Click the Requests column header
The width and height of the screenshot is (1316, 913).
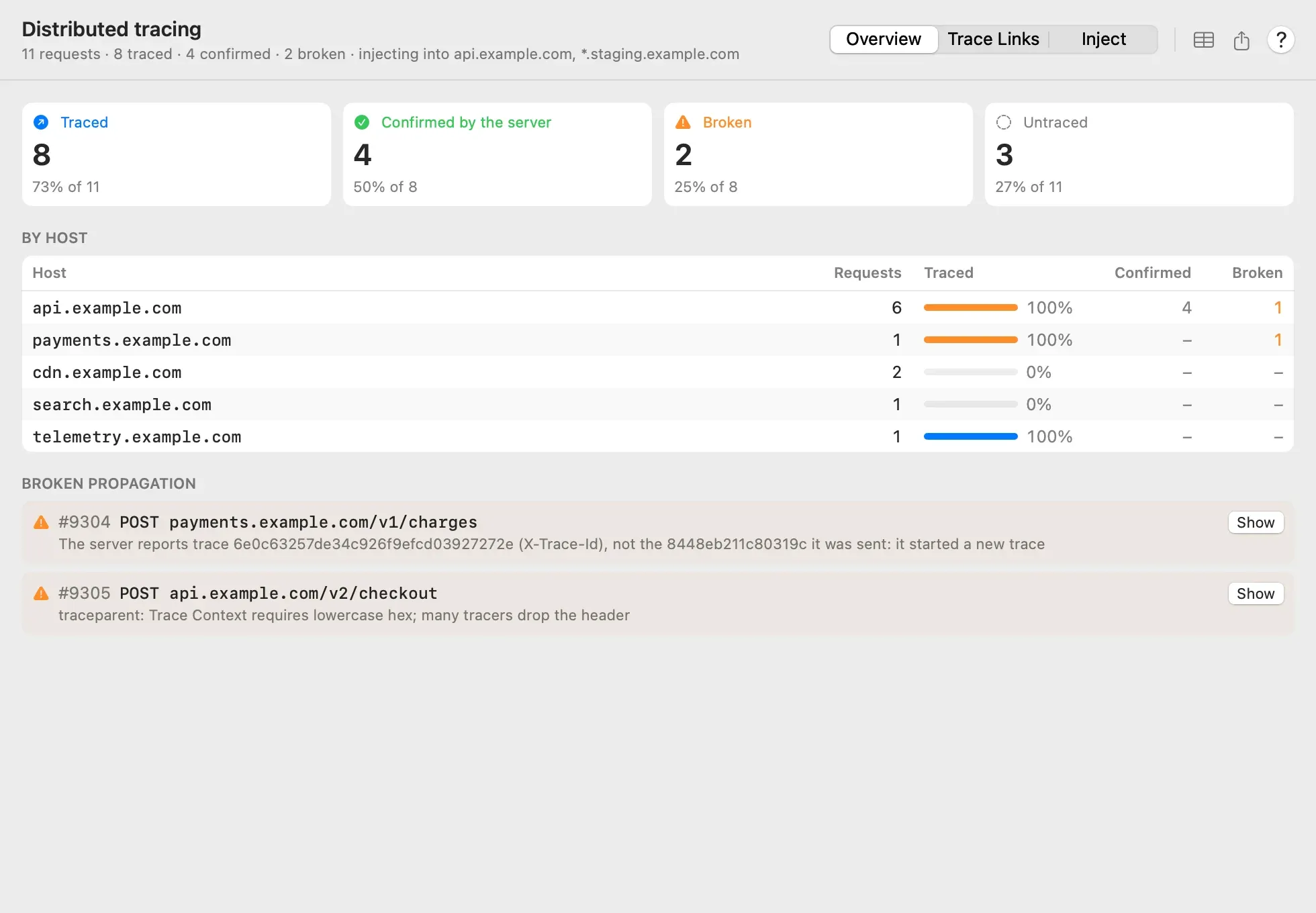[x=867, y=273]
